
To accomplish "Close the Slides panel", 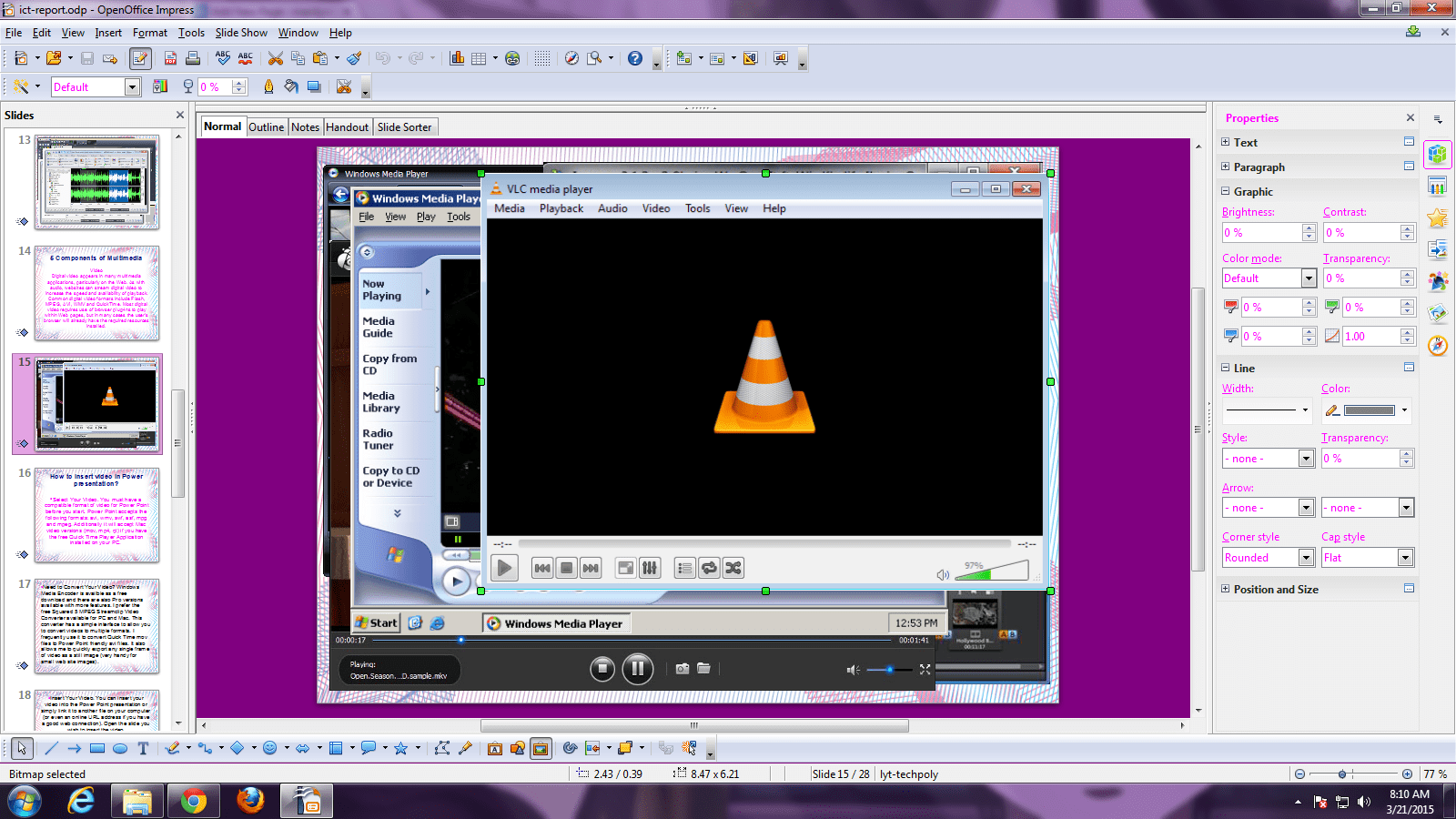I will pos(179,115).
